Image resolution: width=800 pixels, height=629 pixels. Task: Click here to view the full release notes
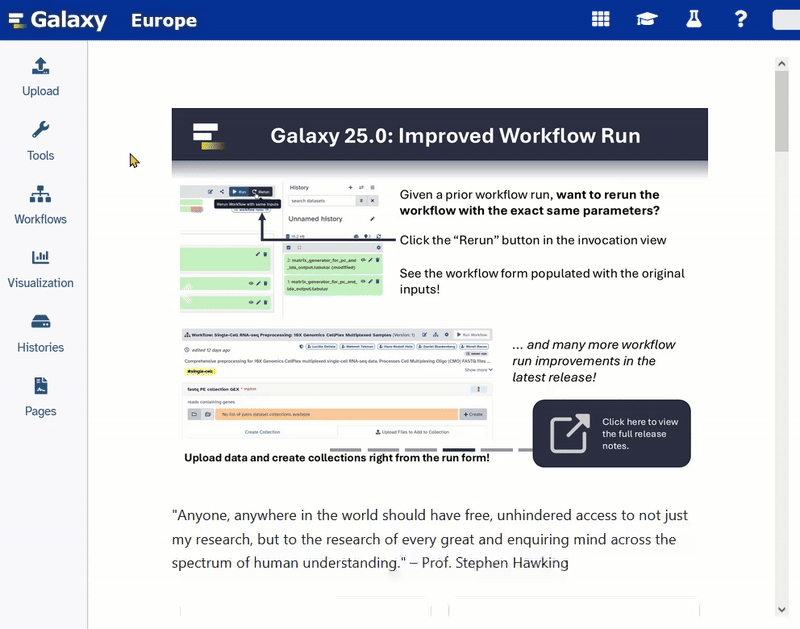click(x=612, y=433)
